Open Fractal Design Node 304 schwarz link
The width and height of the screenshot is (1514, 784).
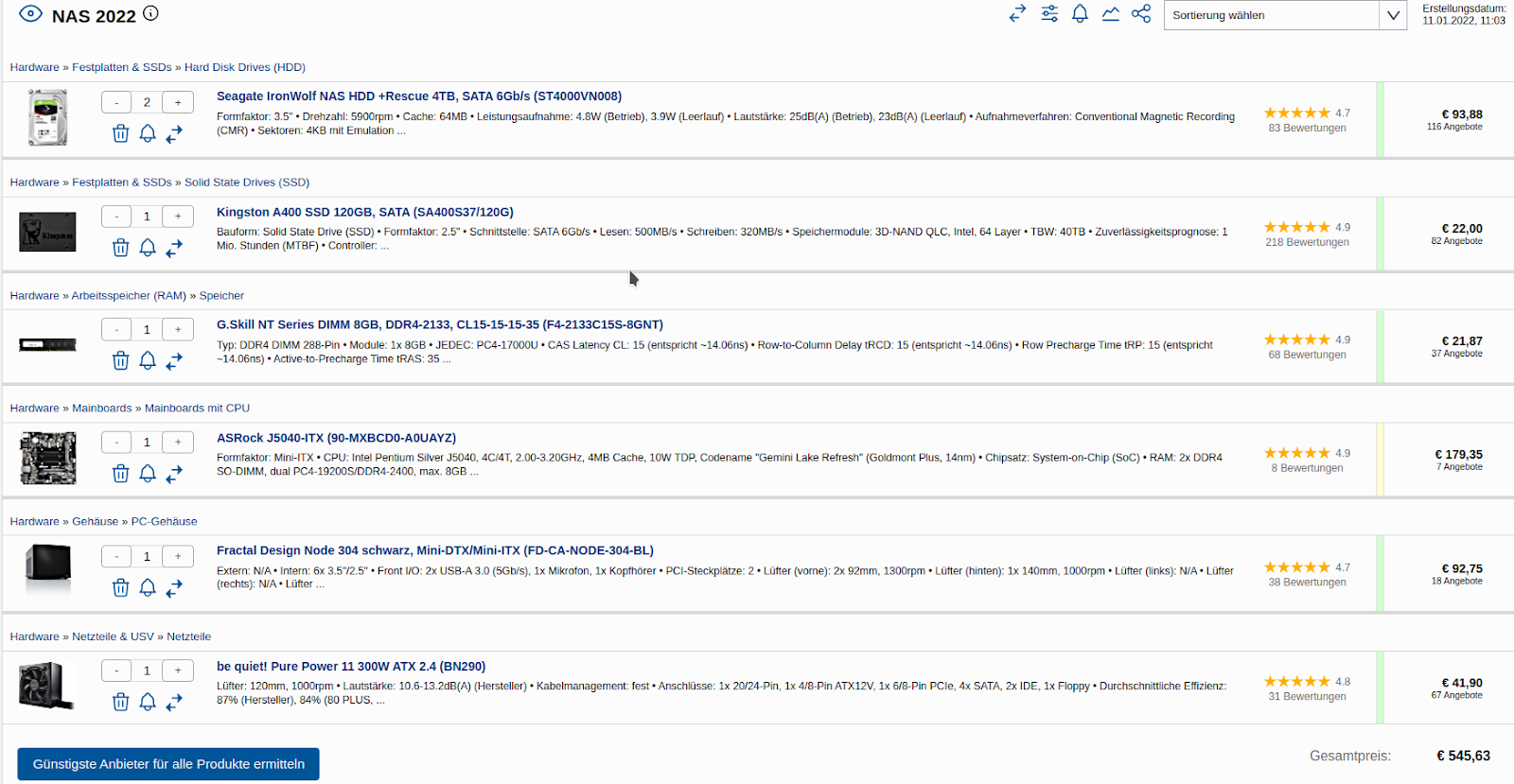coord(435,550)
